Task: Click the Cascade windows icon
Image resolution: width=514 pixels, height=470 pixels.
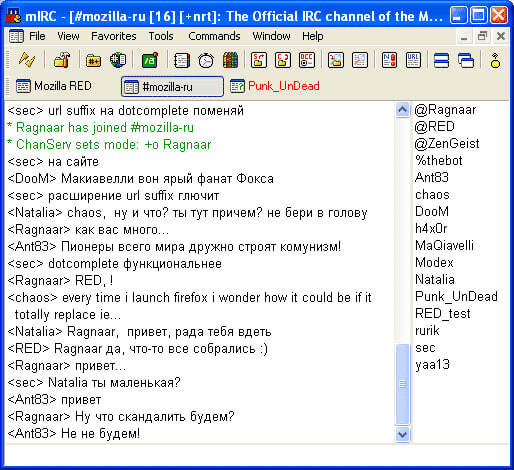Action: pyautogui.click(x=466, y=60)
